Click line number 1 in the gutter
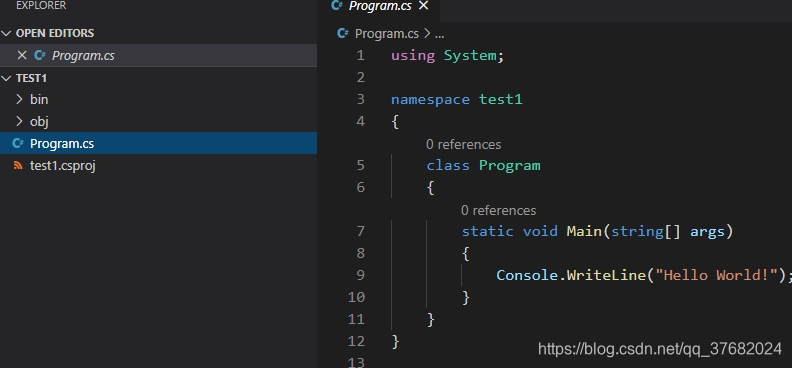Viewport: 792px width, 368px height. [x=360, y=56]
